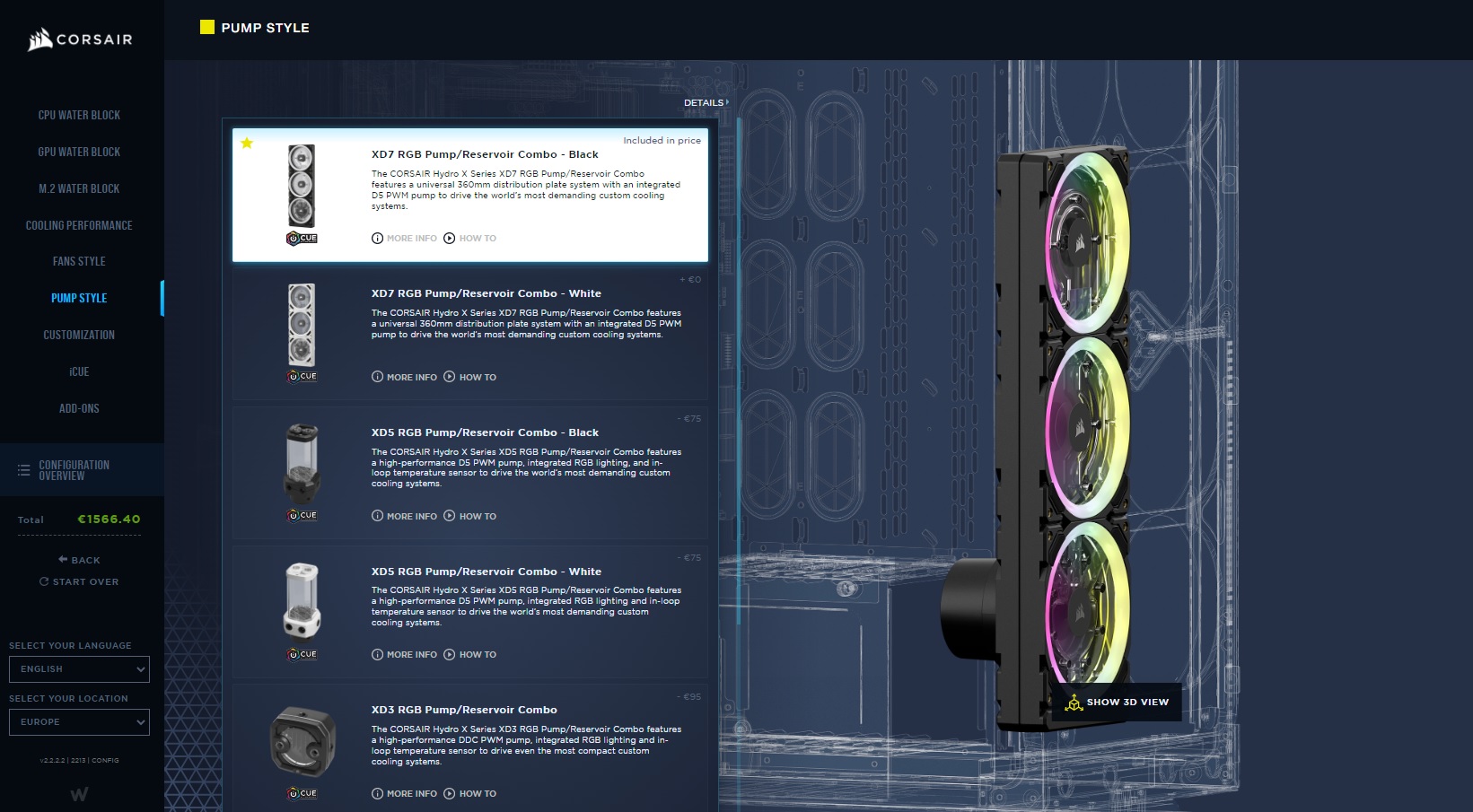Viewport: 1473px width, 812px height.
Task: Select XD7 RGB Pump/Reservoir Combo - White
Action: click(x=470, y=335)
